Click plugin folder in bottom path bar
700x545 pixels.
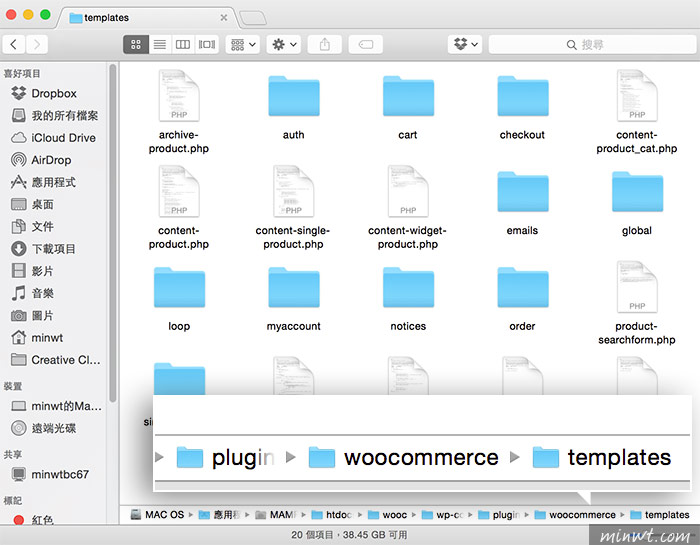[499, 515]
